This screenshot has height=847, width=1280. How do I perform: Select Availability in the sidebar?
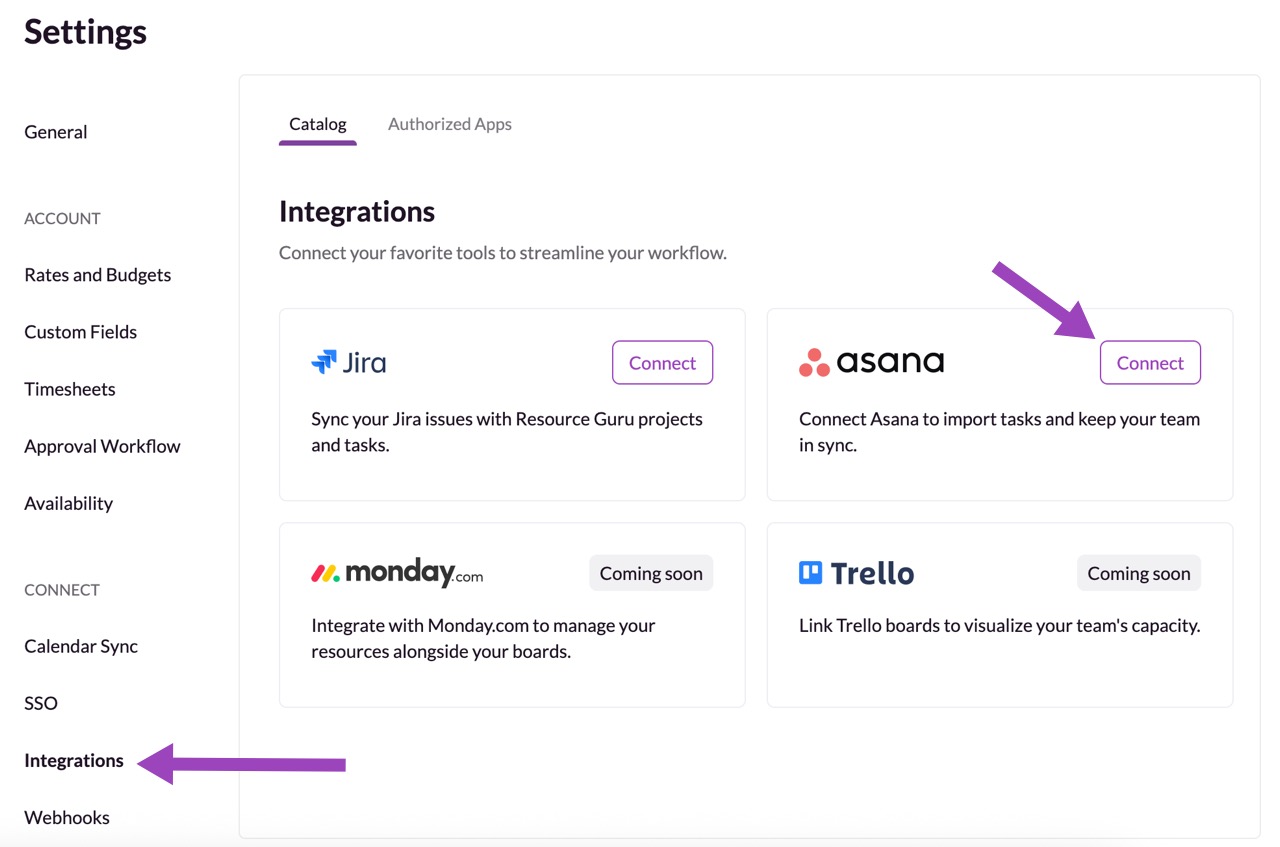(68, 503)
